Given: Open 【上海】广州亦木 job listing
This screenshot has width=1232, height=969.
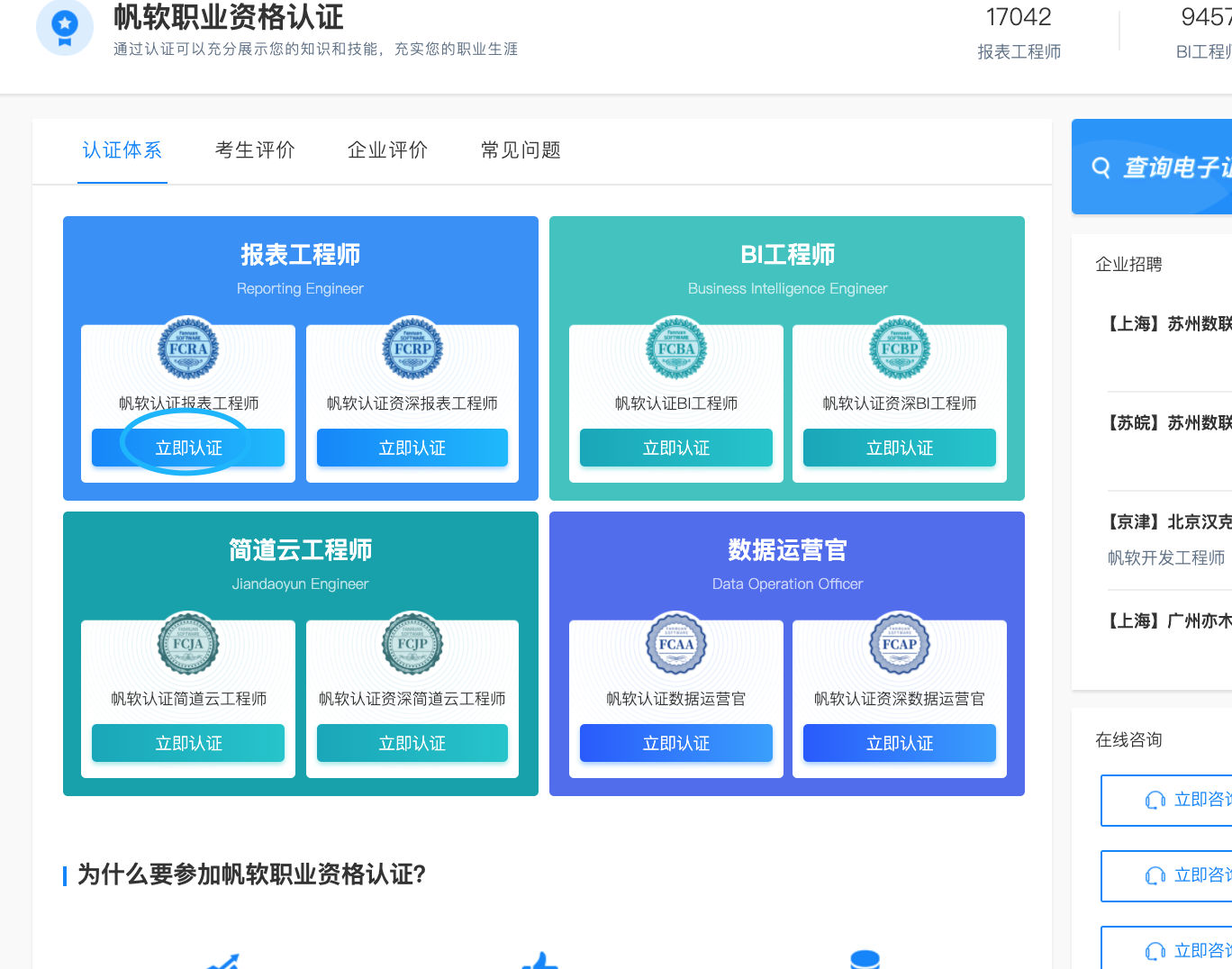Looking at the screenshot, I should click(x=1167, y=621).
